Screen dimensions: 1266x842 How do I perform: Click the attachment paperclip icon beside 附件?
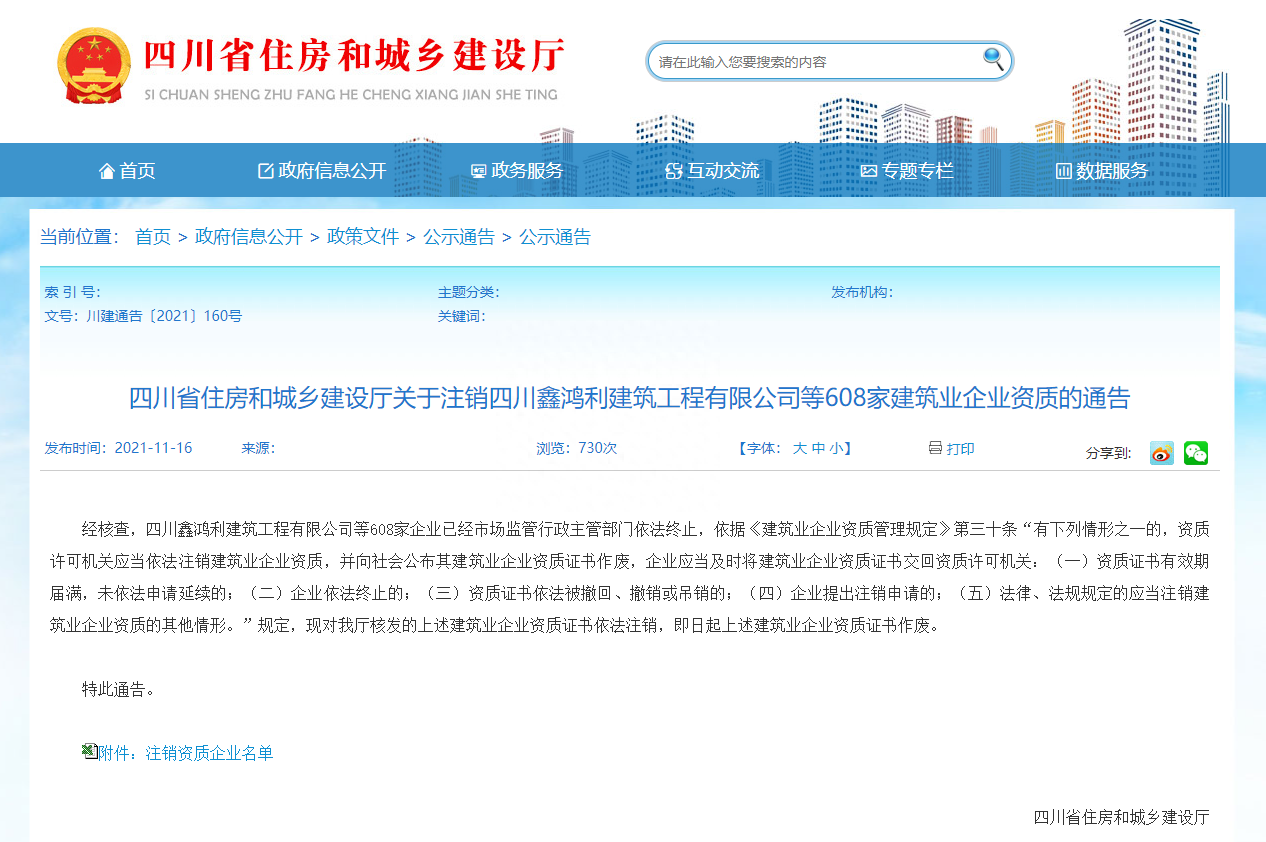pyautogui.click(x=90, y=752)
